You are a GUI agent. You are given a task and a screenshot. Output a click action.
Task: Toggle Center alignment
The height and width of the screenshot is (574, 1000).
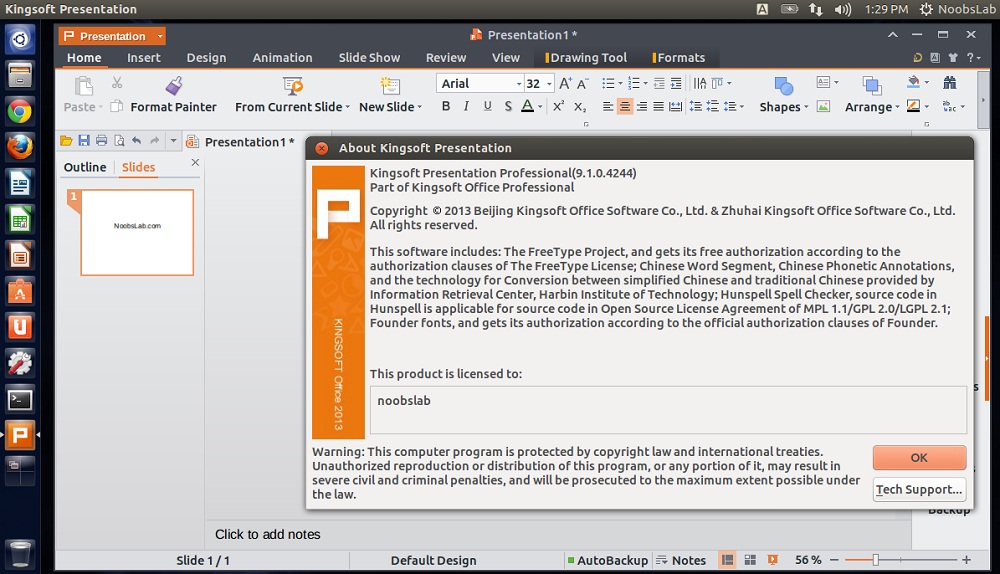(x=625, y=107)
